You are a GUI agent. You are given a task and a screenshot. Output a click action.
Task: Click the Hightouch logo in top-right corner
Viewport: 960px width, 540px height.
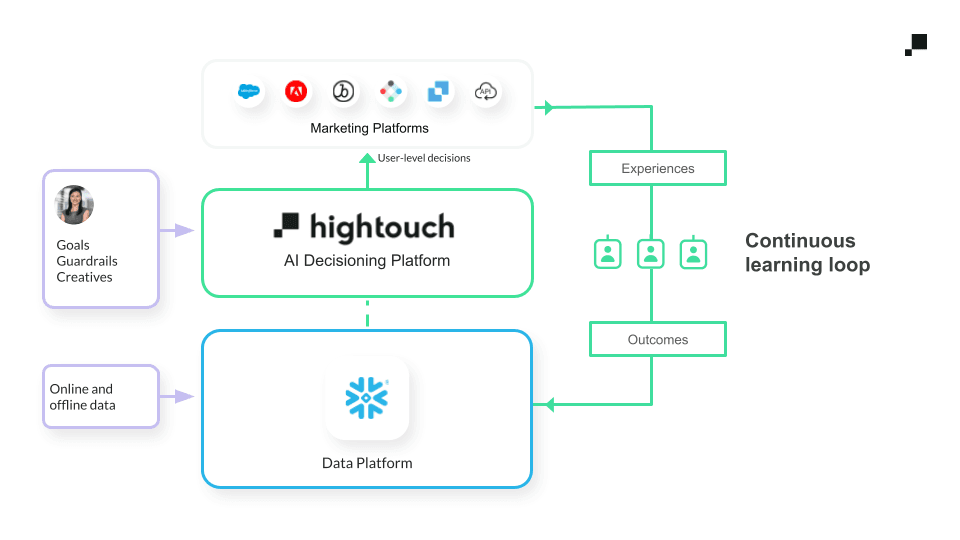coord(916,45)
